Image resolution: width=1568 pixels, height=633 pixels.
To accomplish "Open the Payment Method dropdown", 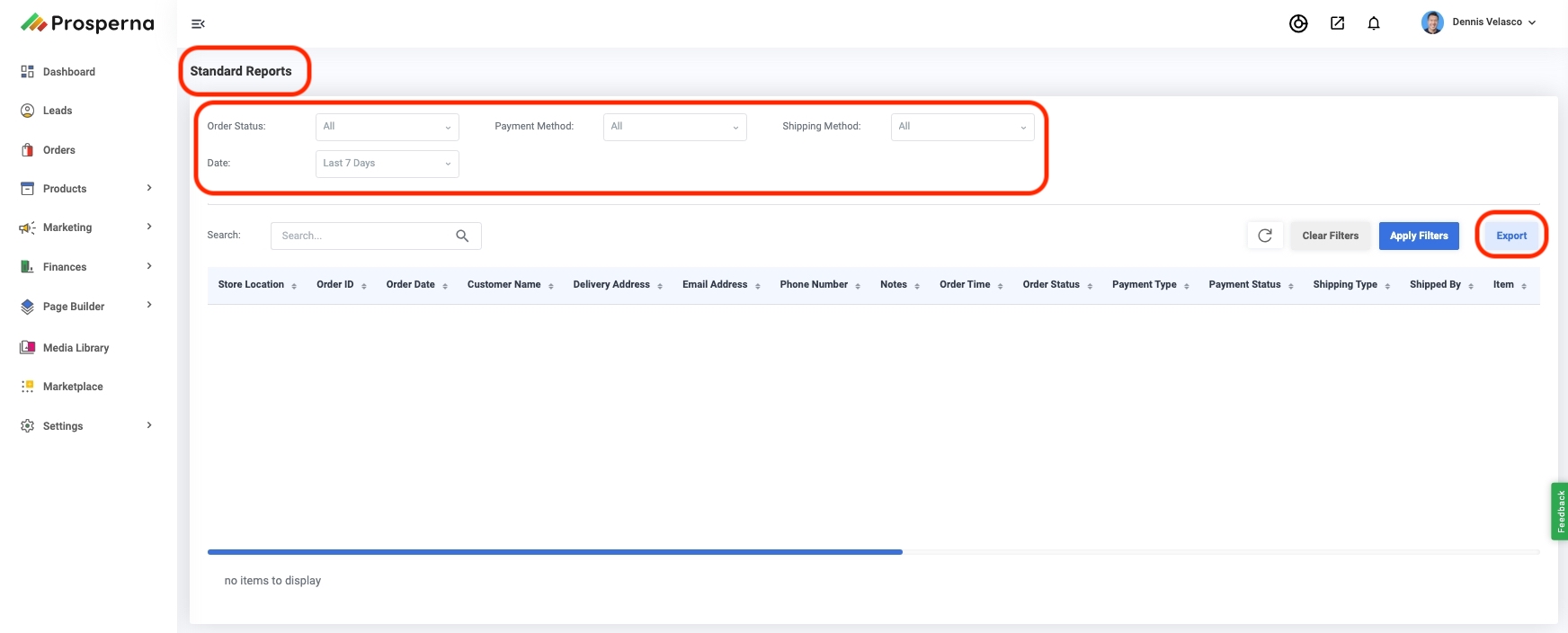I will point(674,127).
